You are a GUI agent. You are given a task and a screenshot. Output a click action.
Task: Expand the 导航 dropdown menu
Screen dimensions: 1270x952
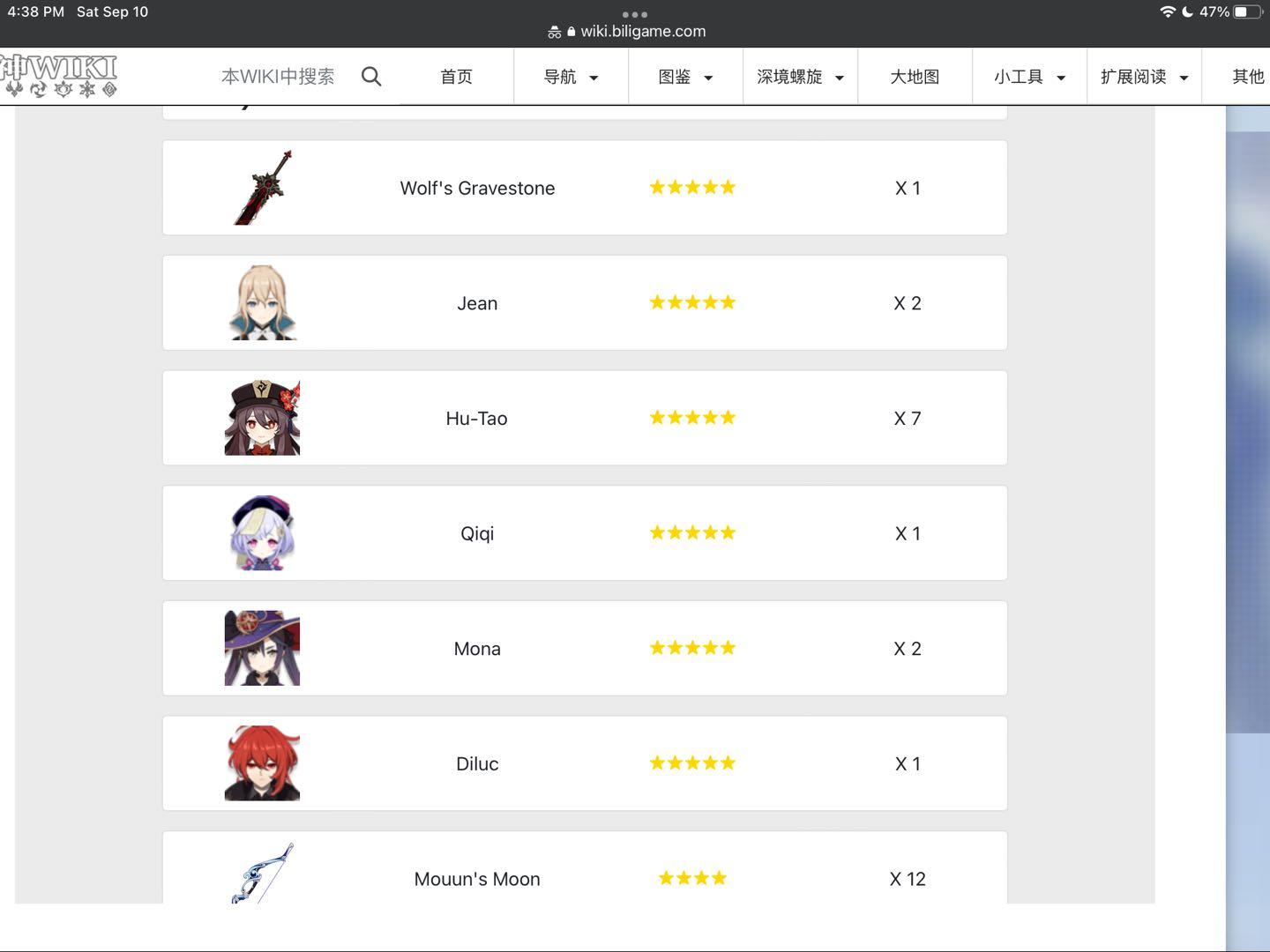pos(571,77)
